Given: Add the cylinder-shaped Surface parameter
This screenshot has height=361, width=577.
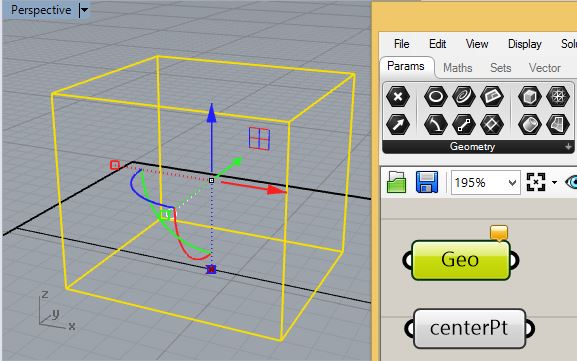Looking at the screenshot, I should pyautogui.click(x=530, y=124).
